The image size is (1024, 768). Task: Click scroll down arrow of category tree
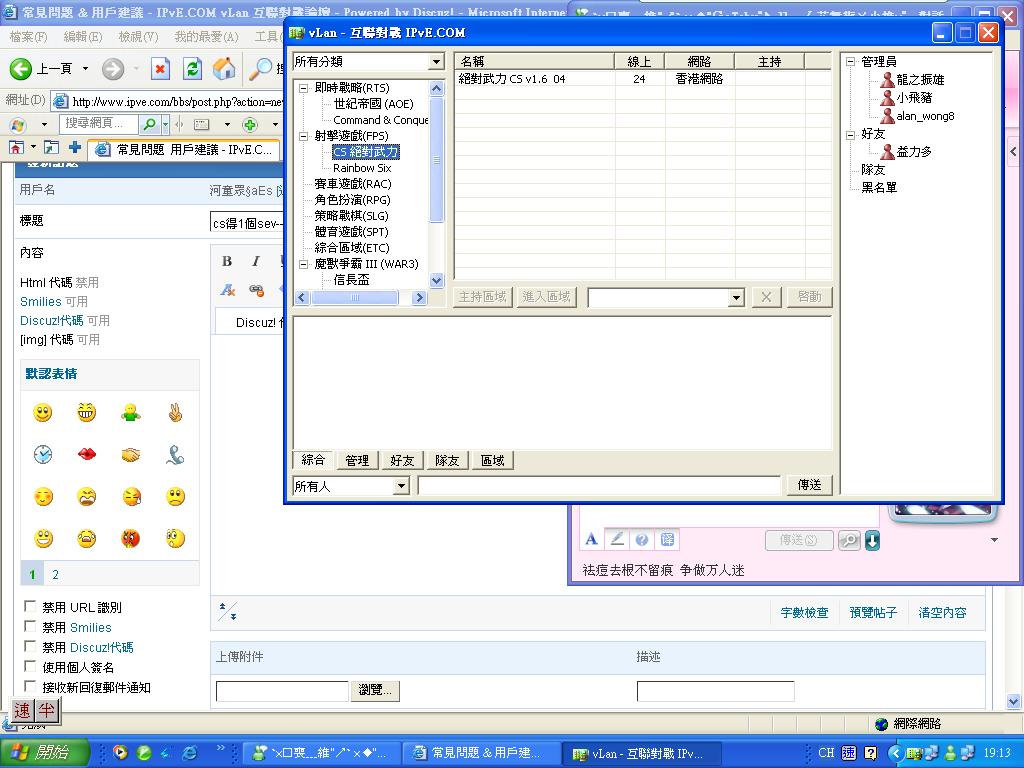[437, 280]
